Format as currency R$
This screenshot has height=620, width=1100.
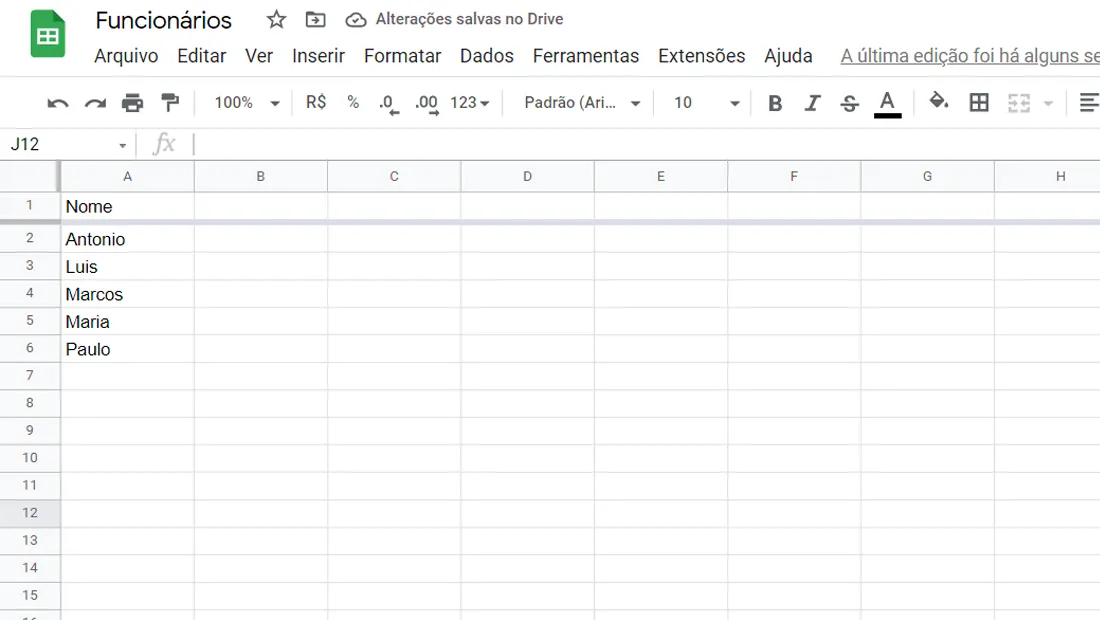pyautogui.click(x=316, y=102)
